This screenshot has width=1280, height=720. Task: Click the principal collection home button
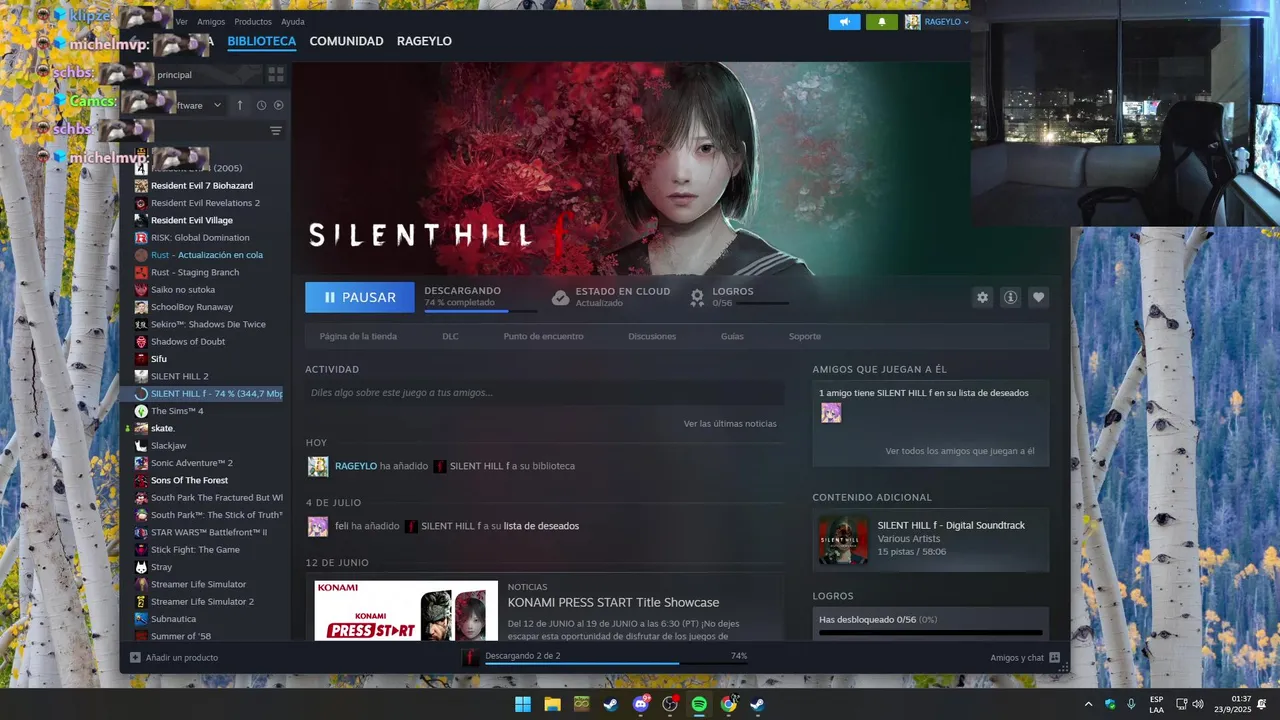click(190, 74)
